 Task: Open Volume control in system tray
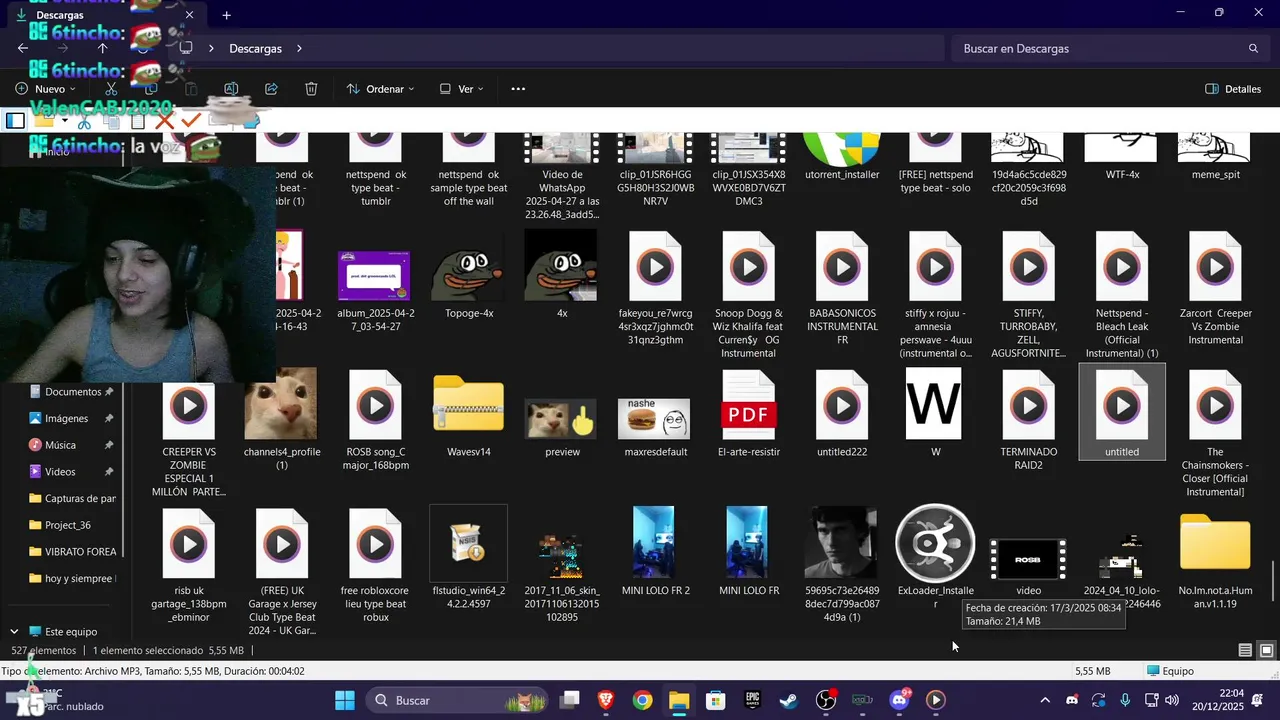pos(1172,700)
